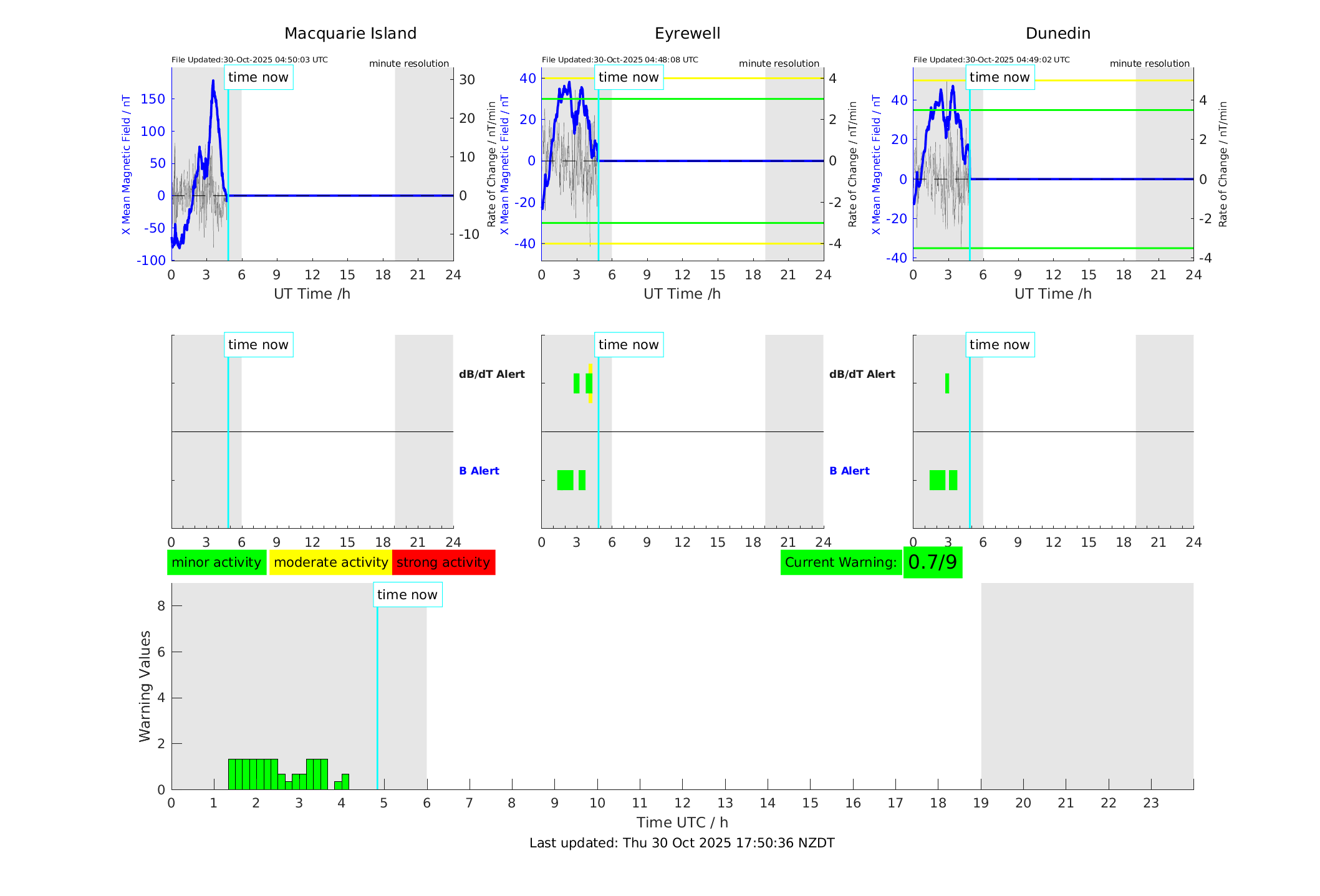This screenshot has width=1320, height=896.
Task: Click the 0.7/9 warning value box
Action: 932,562
